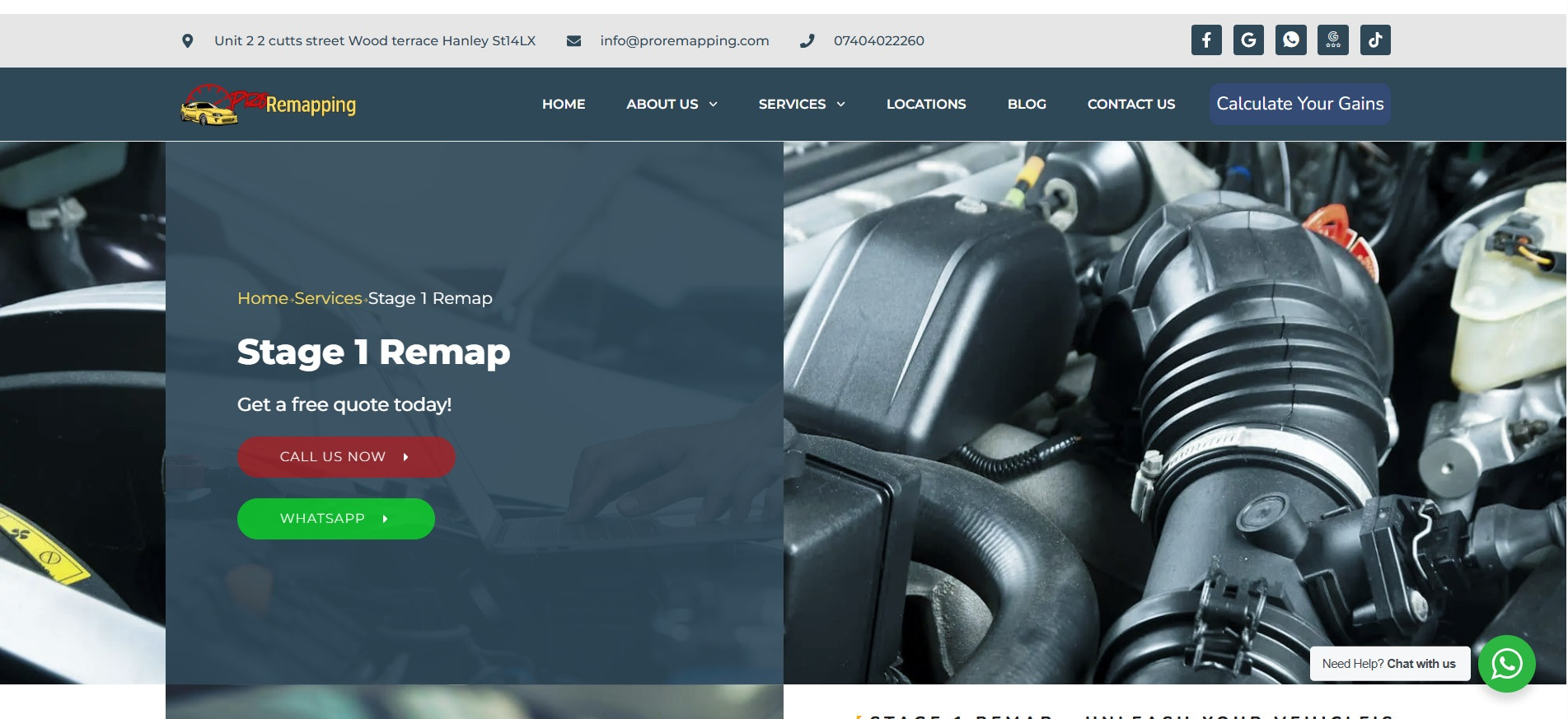Click the Google icon in top bar

click(1248, 40)
